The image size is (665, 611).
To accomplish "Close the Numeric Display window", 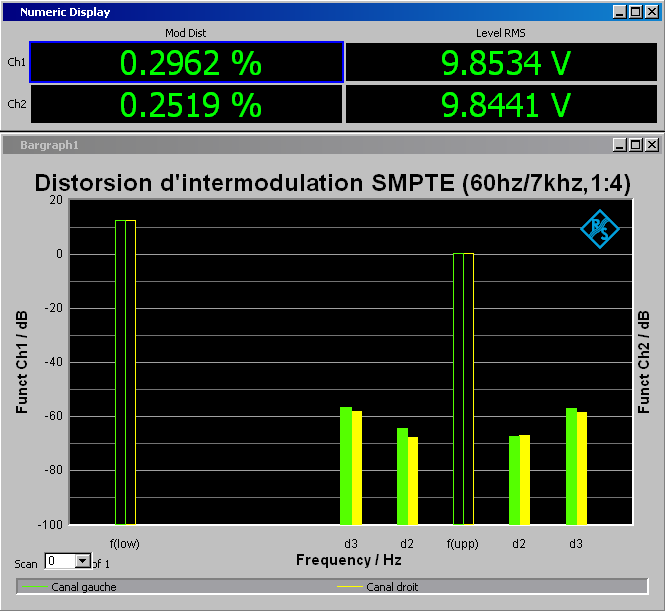I will click(651, 12).
